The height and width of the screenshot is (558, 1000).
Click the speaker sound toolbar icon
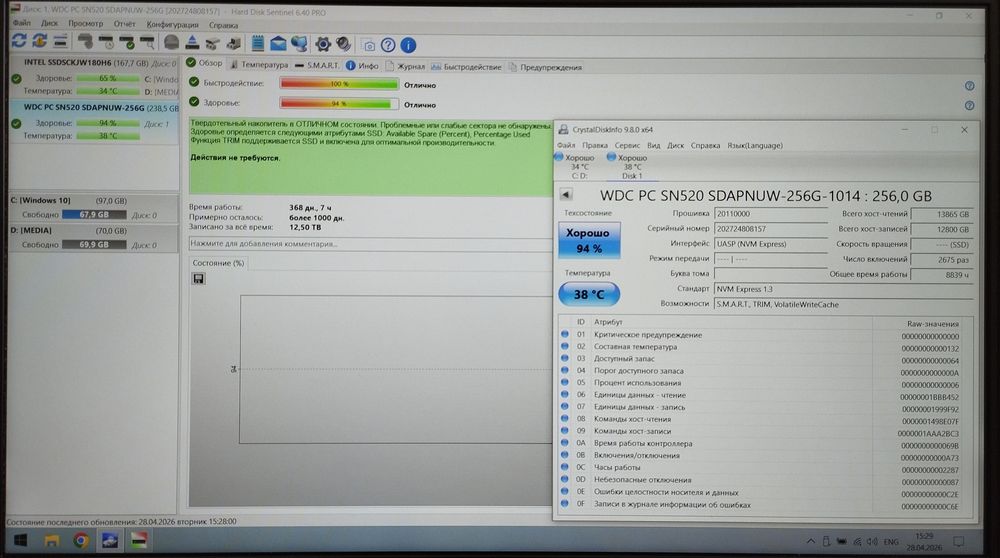click(x=344, y=44)
